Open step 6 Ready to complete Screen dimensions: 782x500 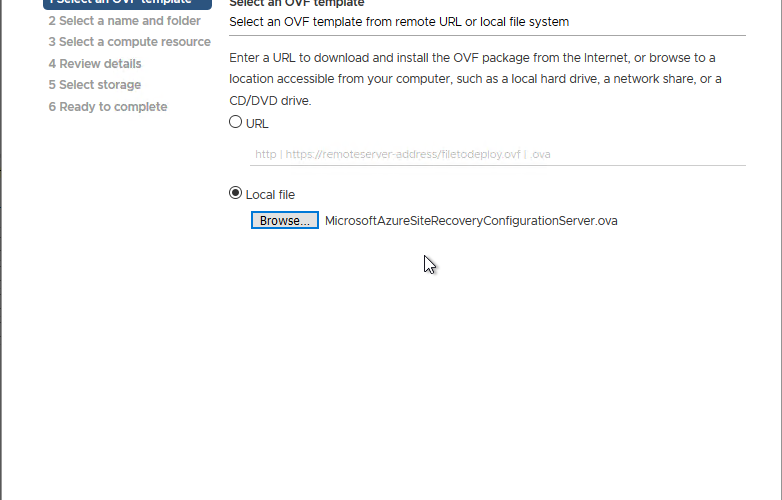[108, 107]
